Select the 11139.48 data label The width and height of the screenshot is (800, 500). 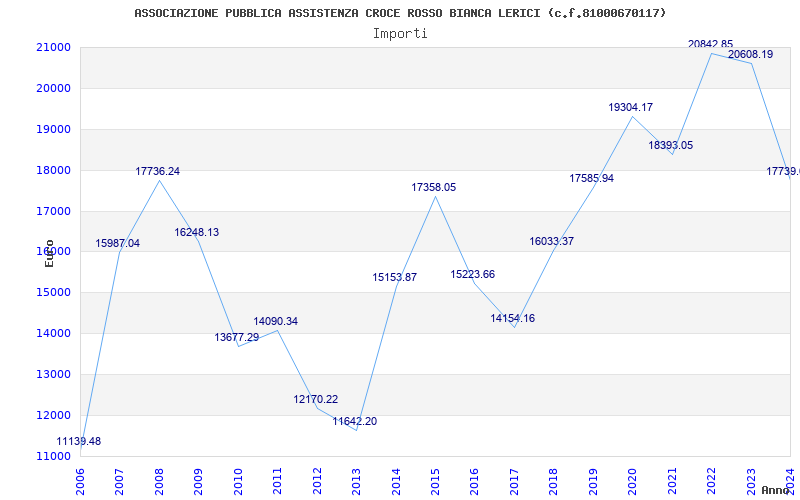coord(79,441)
